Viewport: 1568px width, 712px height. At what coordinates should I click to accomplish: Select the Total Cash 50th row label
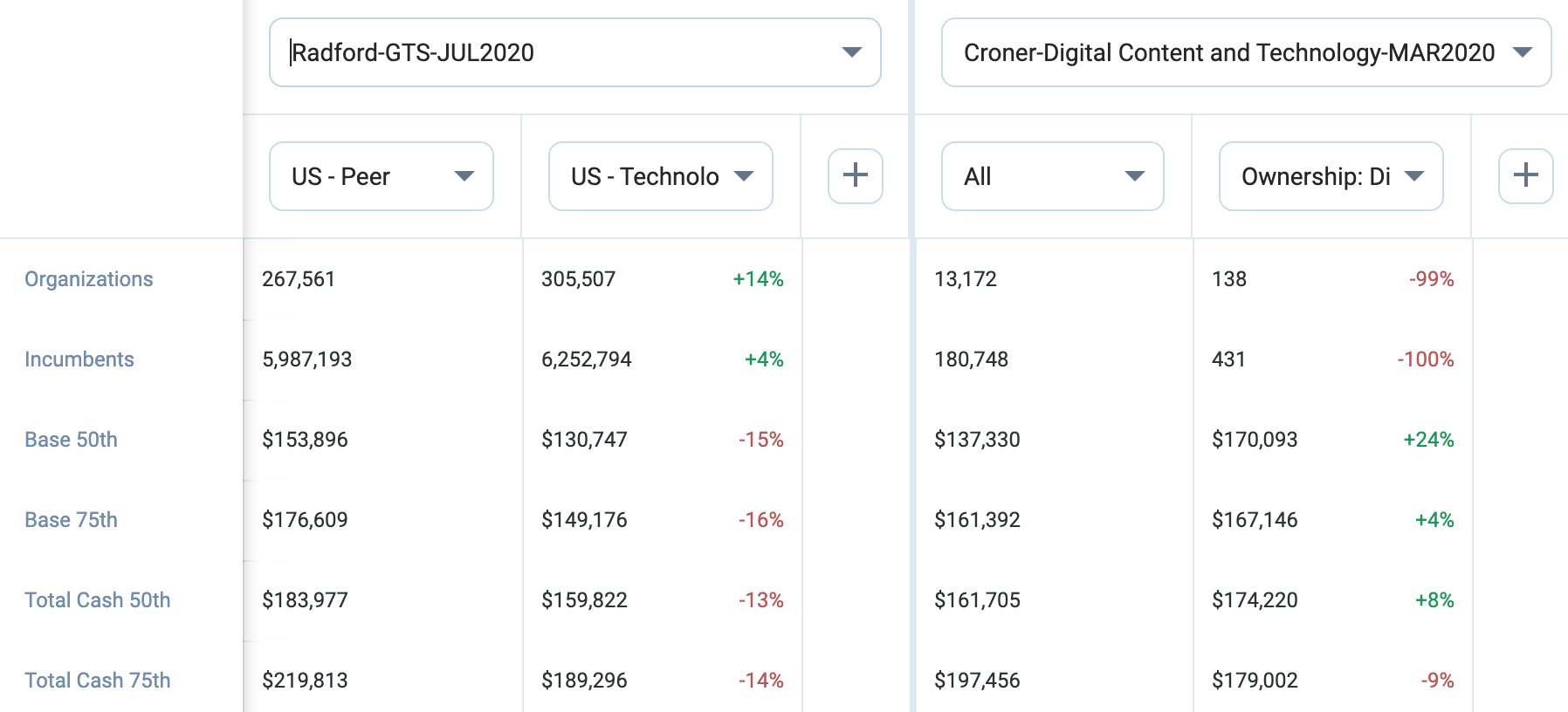(98, 600)
